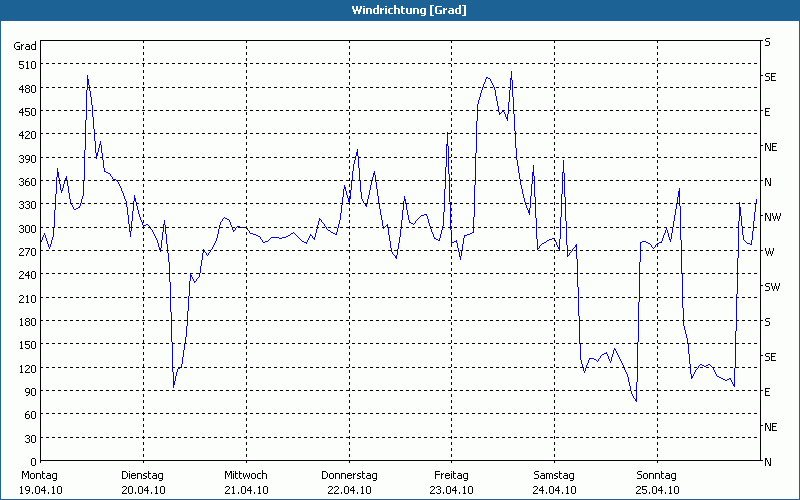Select the 390 degree axis label
The height and width of the screenshot is (500, 800).
click(28, 159)
